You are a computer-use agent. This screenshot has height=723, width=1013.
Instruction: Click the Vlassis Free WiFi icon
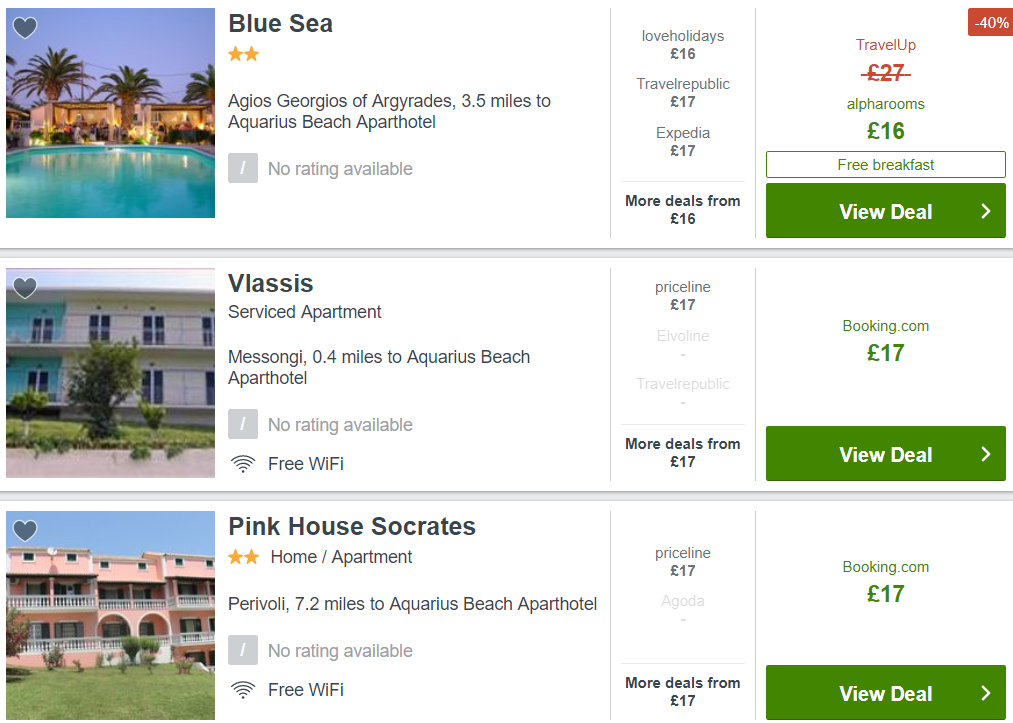243,464
